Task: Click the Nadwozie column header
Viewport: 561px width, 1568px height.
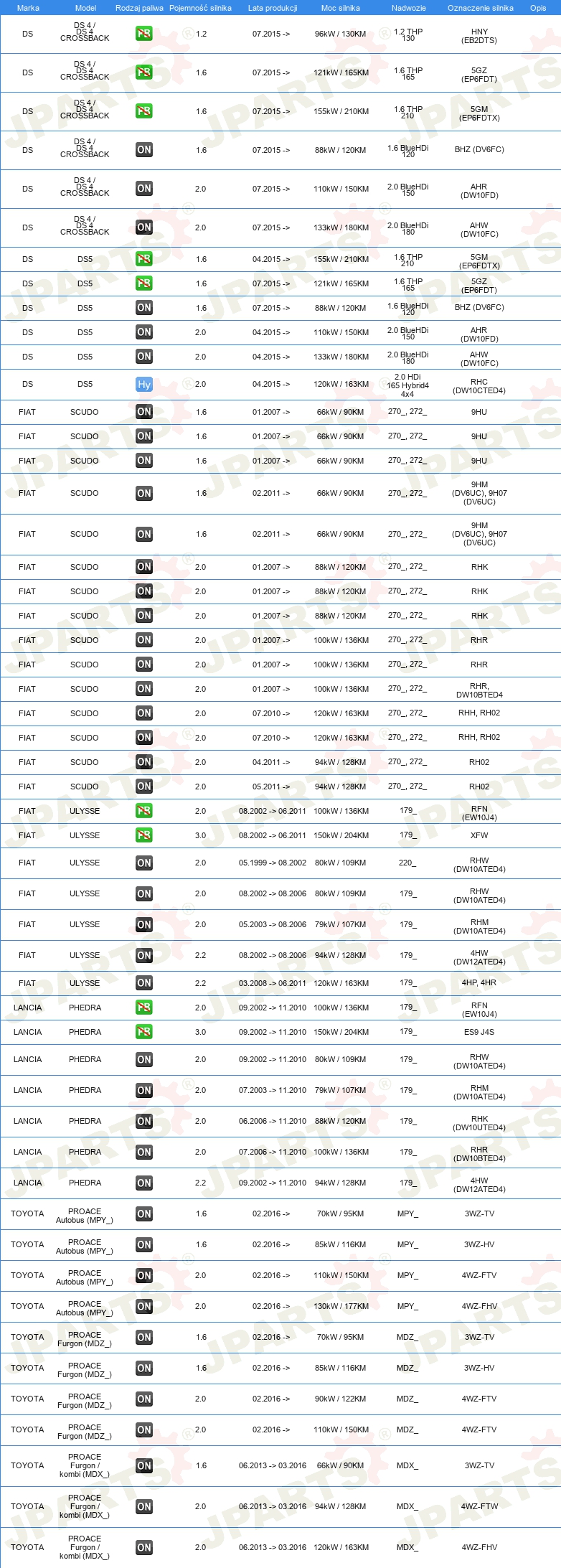Action: coord(409,8)
